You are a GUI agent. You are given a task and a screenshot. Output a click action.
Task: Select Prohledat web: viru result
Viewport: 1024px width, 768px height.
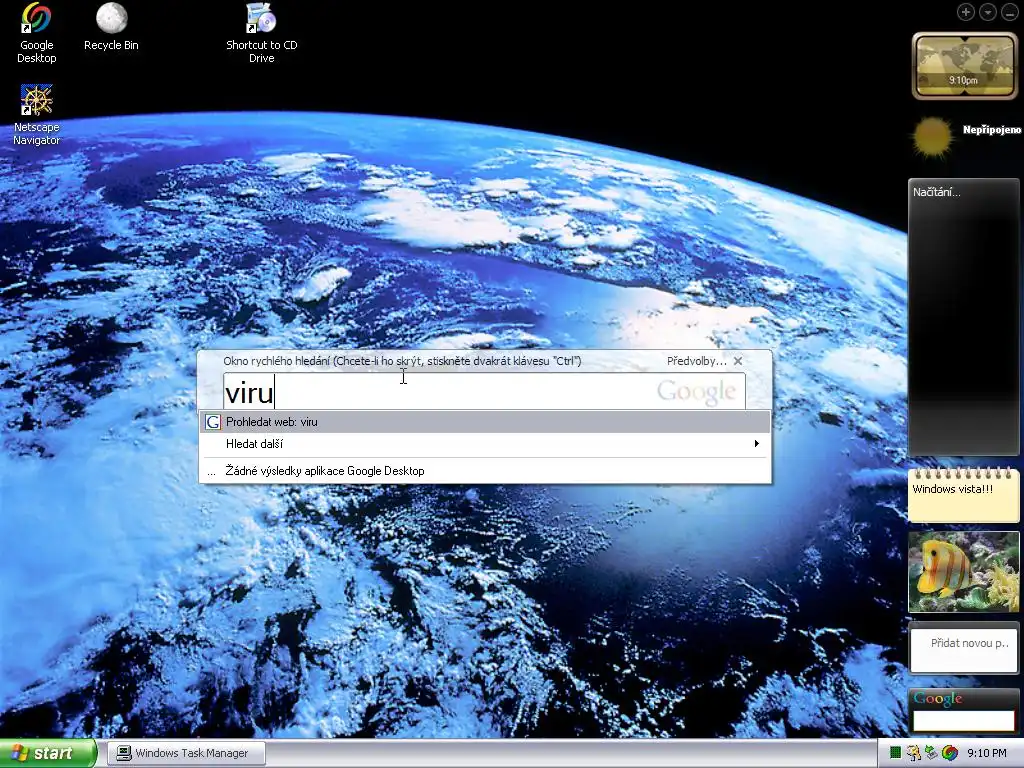485,422
